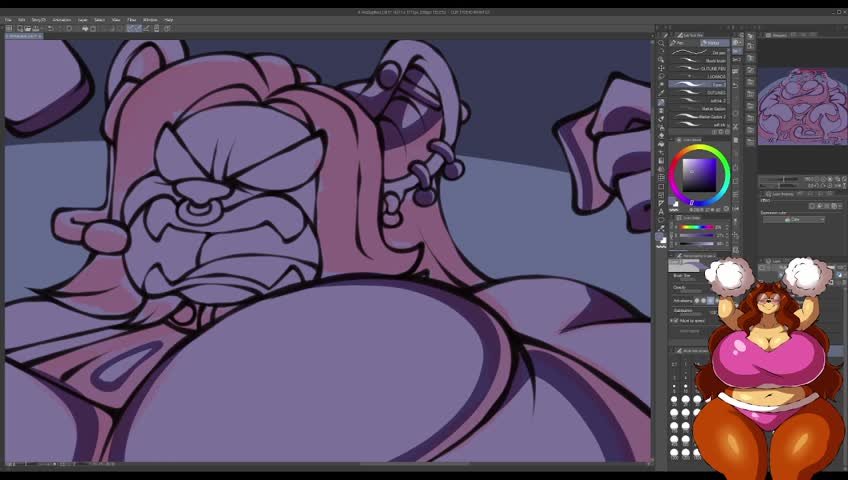This screenshot has width=848, height=480.
Task: Choose the OUTLINE PEN sub tool
Action: 698,69
